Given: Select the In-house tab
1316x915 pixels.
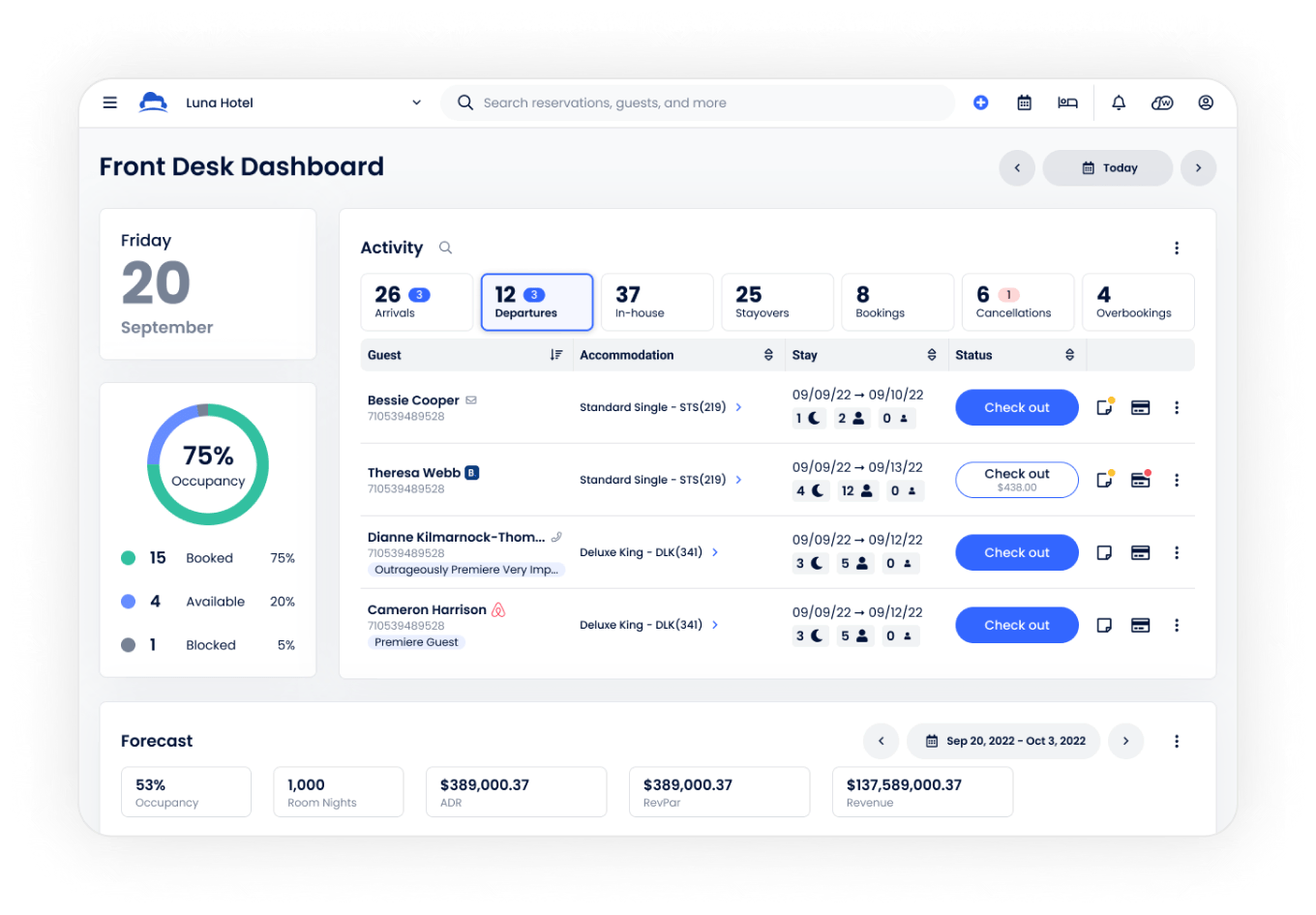Looking at the screenshot, I should [657, 302].
